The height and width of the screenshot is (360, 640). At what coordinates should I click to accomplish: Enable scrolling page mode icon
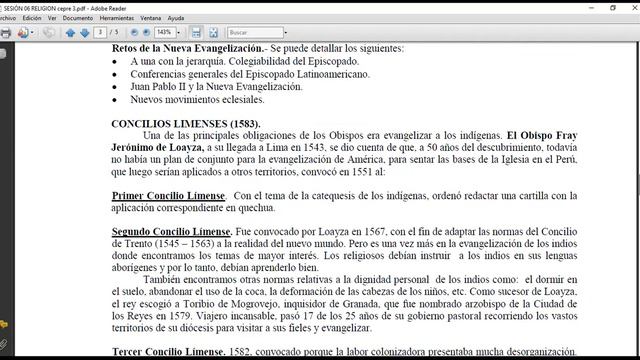point(196,33)
